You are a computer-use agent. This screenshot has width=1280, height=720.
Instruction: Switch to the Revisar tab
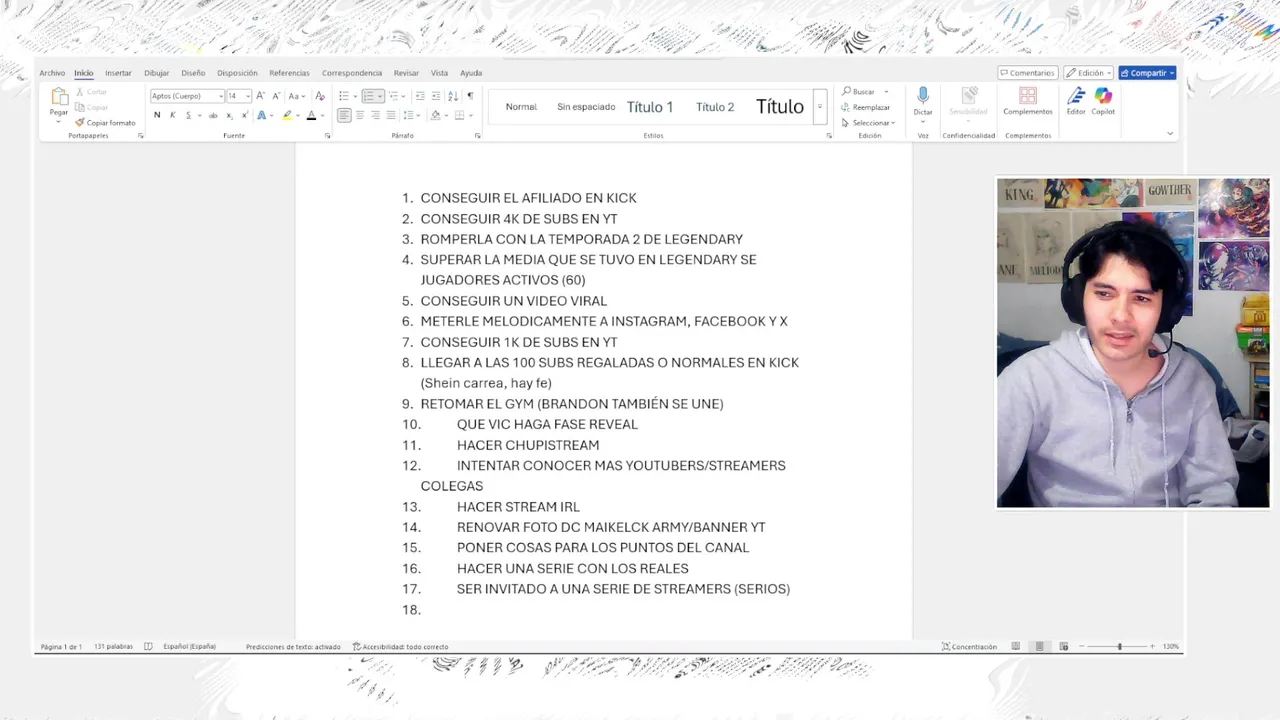pyautogui.click(x=406, y=73)
